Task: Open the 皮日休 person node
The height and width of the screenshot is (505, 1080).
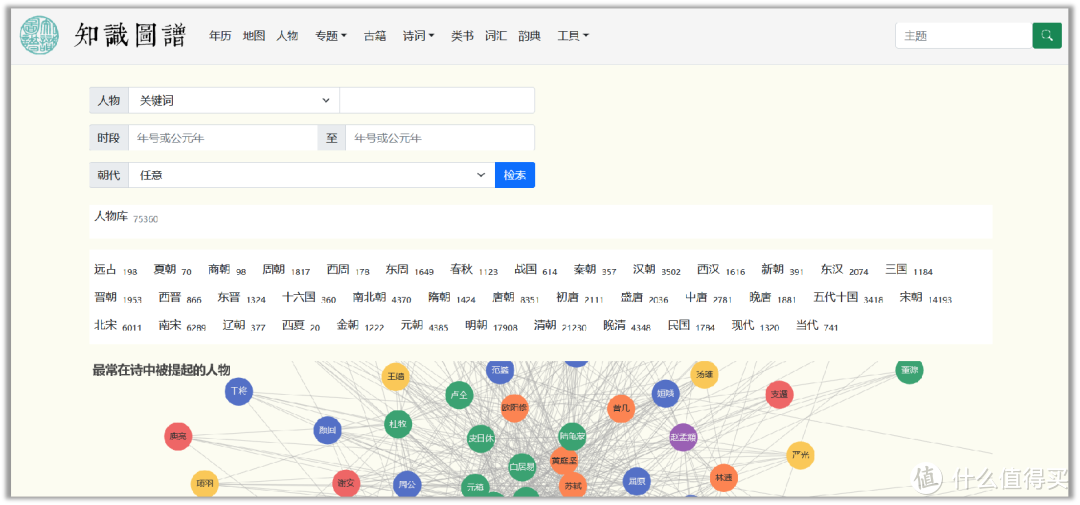Action: click(481, 438)
